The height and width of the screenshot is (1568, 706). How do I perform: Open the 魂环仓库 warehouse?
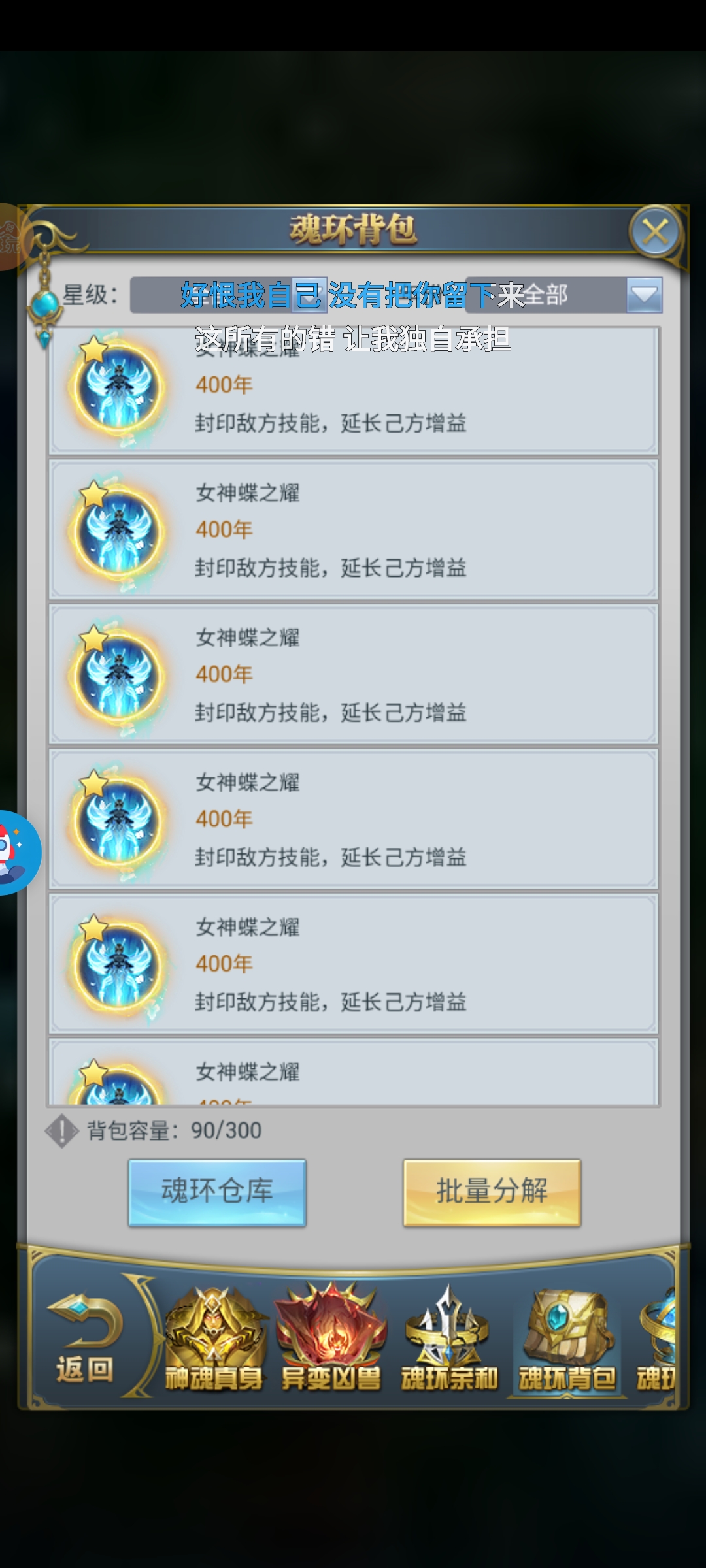217,1192
